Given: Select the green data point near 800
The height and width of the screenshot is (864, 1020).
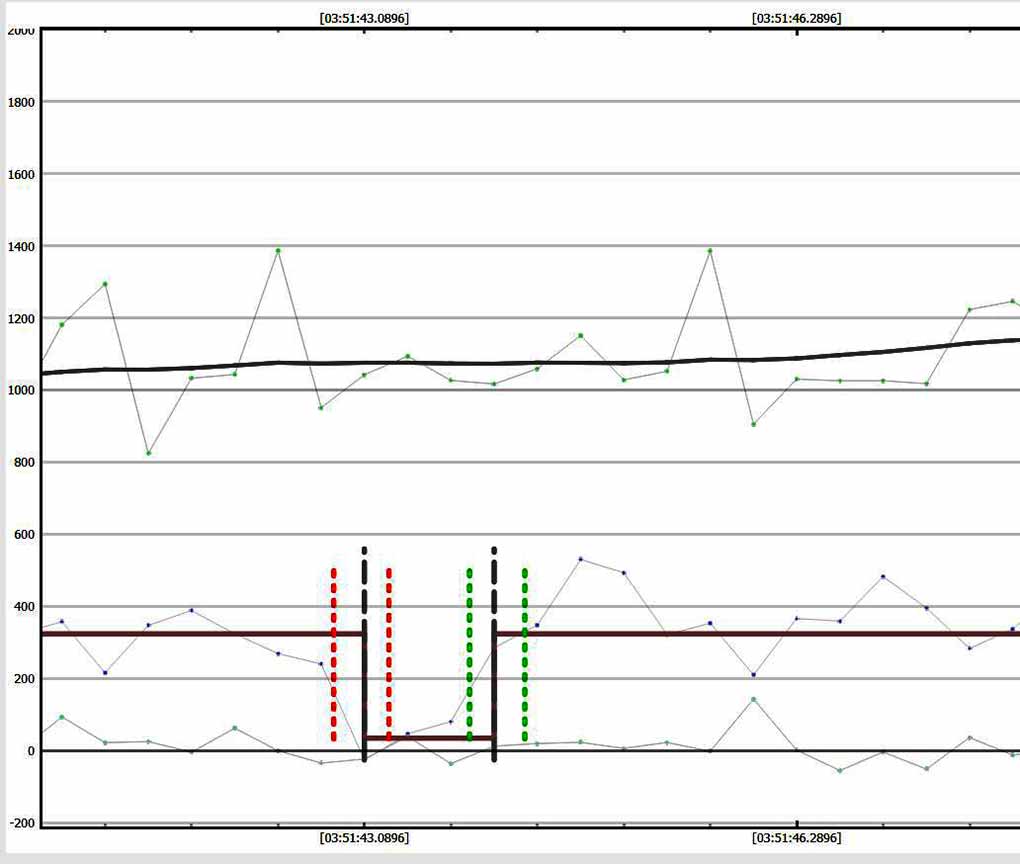Looking at the screenshot, I should 148,453.
